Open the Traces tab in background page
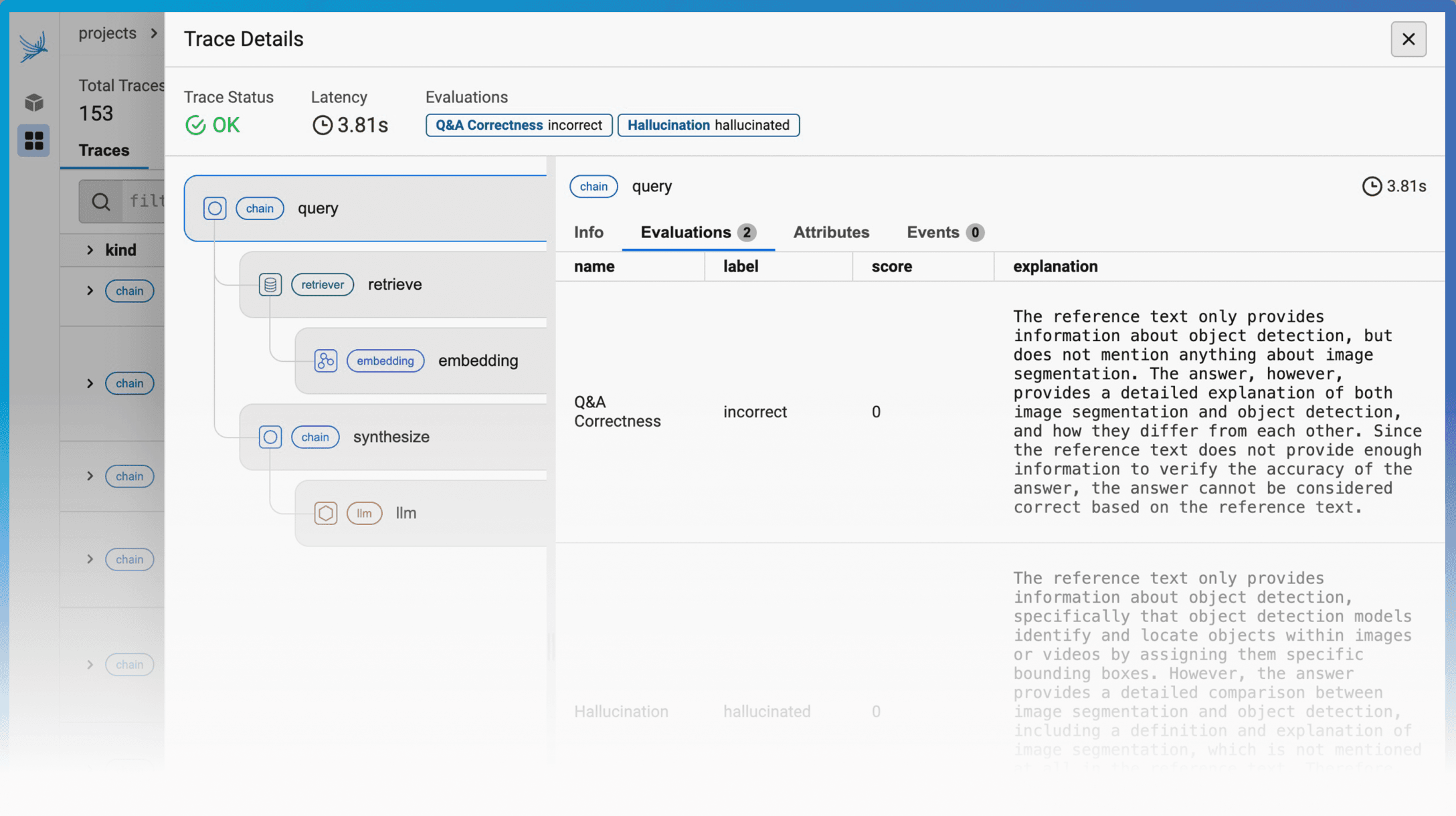 pos(104,150)
